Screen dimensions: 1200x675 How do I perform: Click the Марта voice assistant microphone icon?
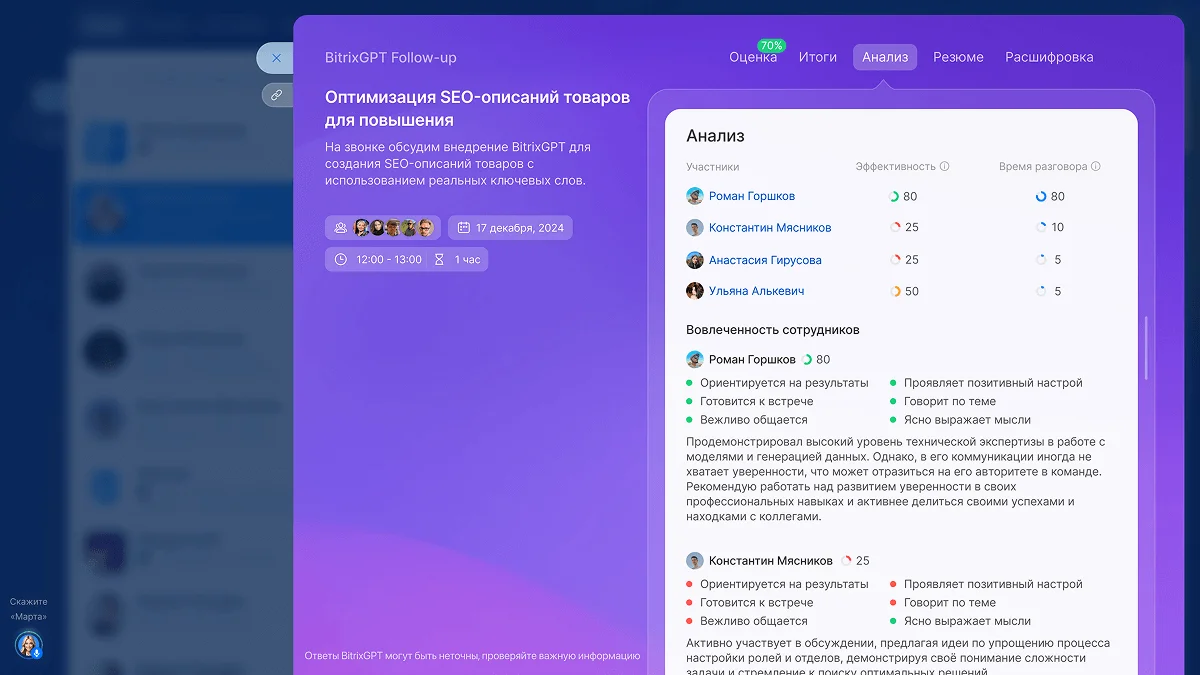(30, 646)
